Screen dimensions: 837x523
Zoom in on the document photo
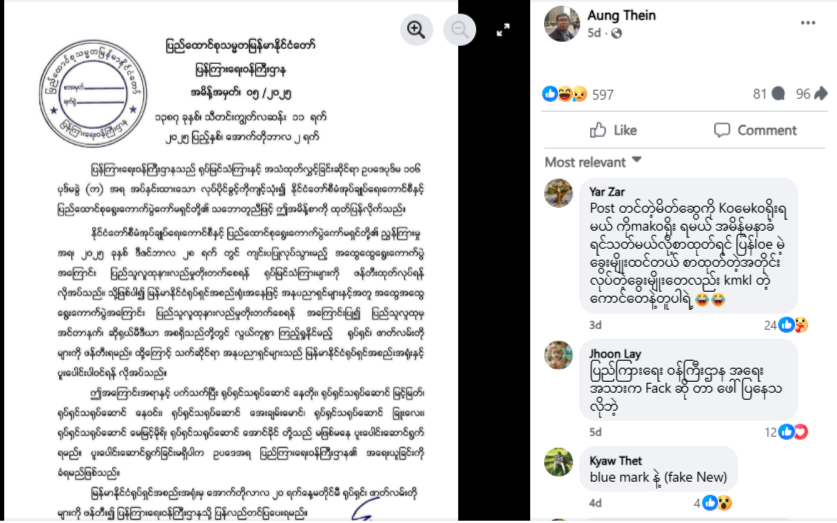(x=416, y=29)
